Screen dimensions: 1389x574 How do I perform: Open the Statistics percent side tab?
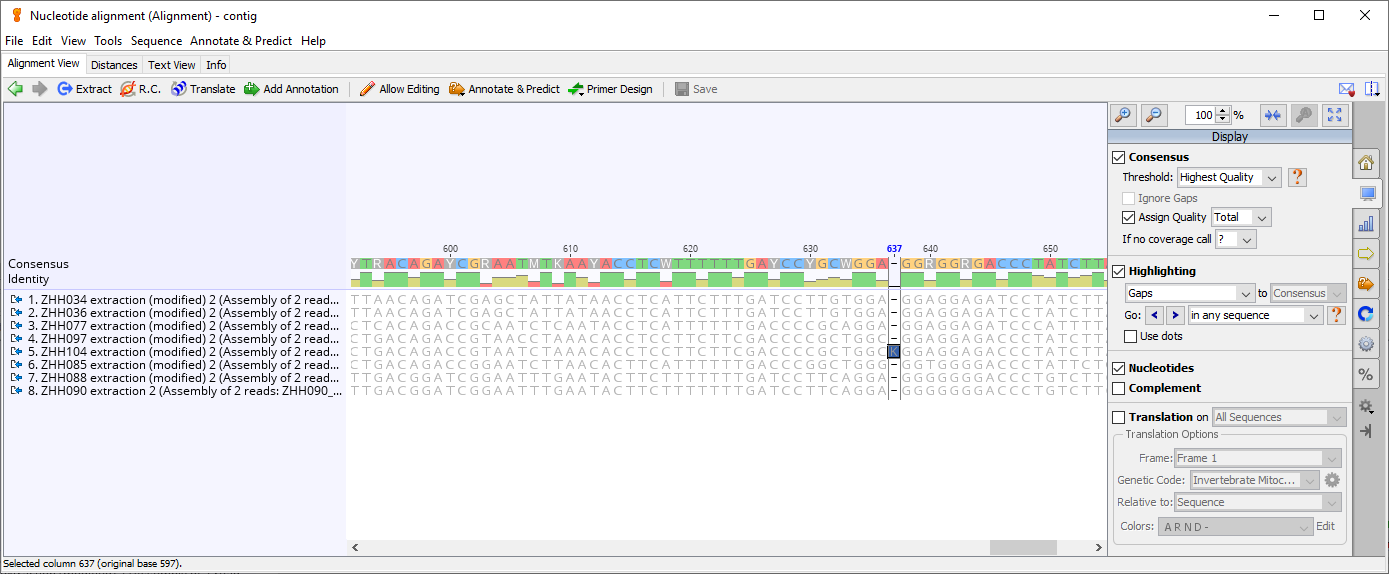point(1366,375)
